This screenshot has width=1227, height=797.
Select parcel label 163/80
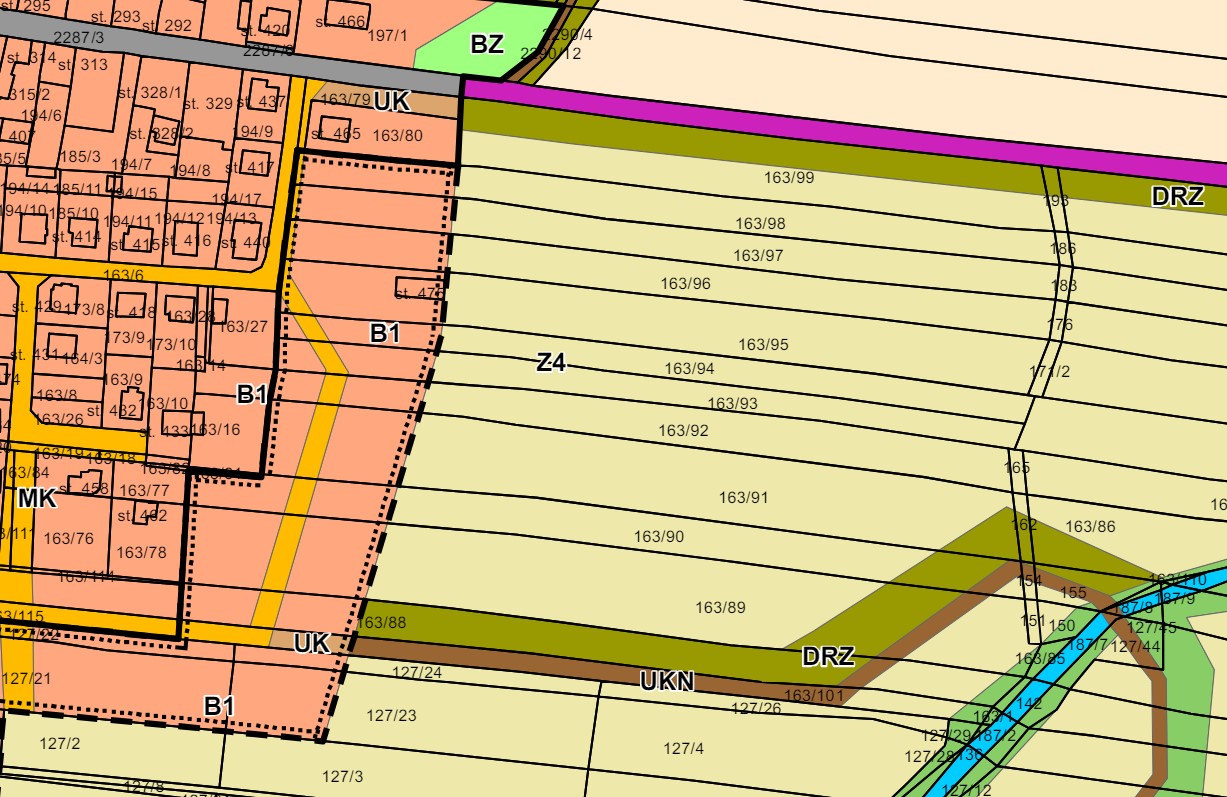(397, 135)
